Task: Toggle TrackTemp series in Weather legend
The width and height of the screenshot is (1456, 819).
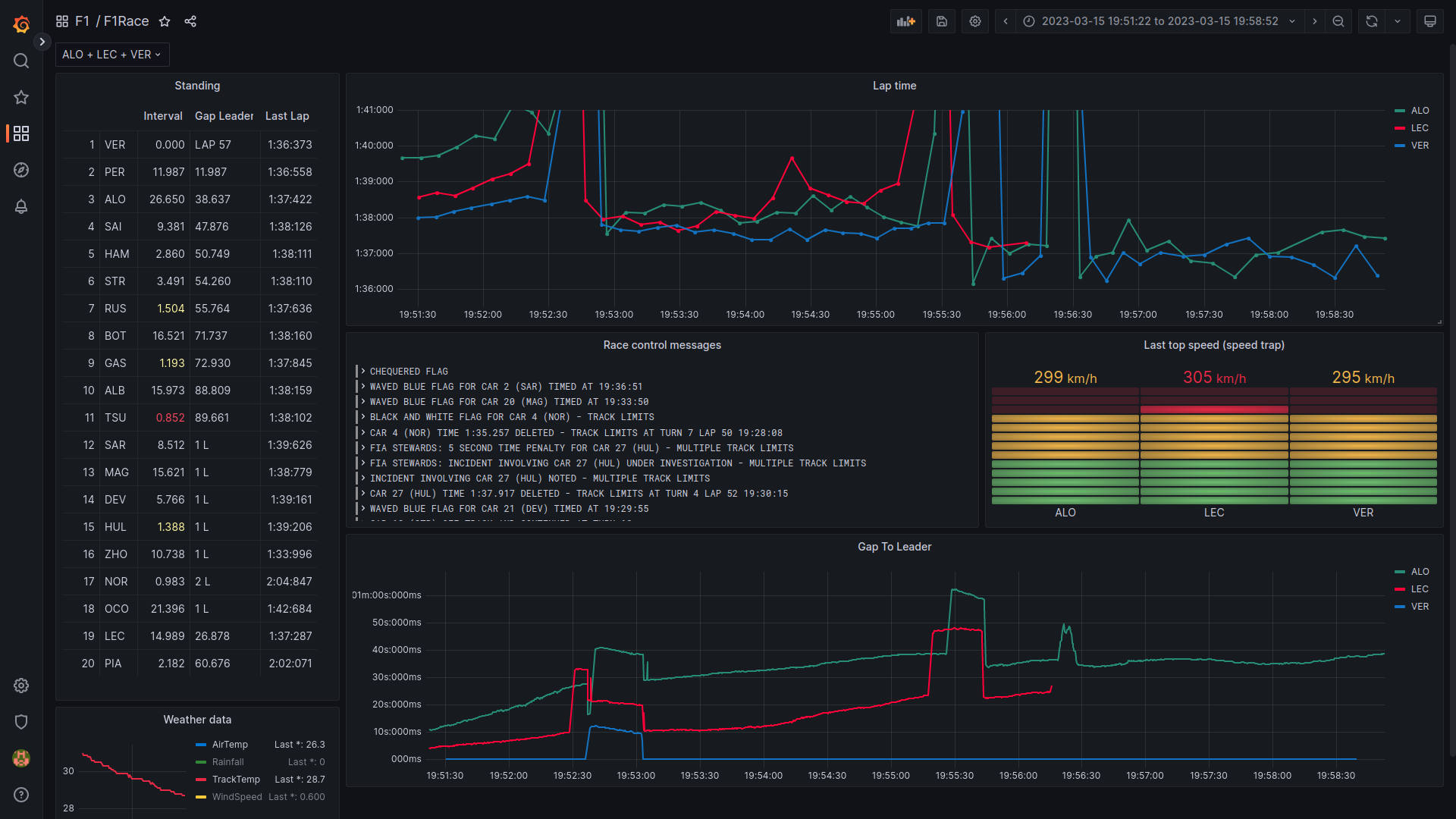Action: click(236, 780)
